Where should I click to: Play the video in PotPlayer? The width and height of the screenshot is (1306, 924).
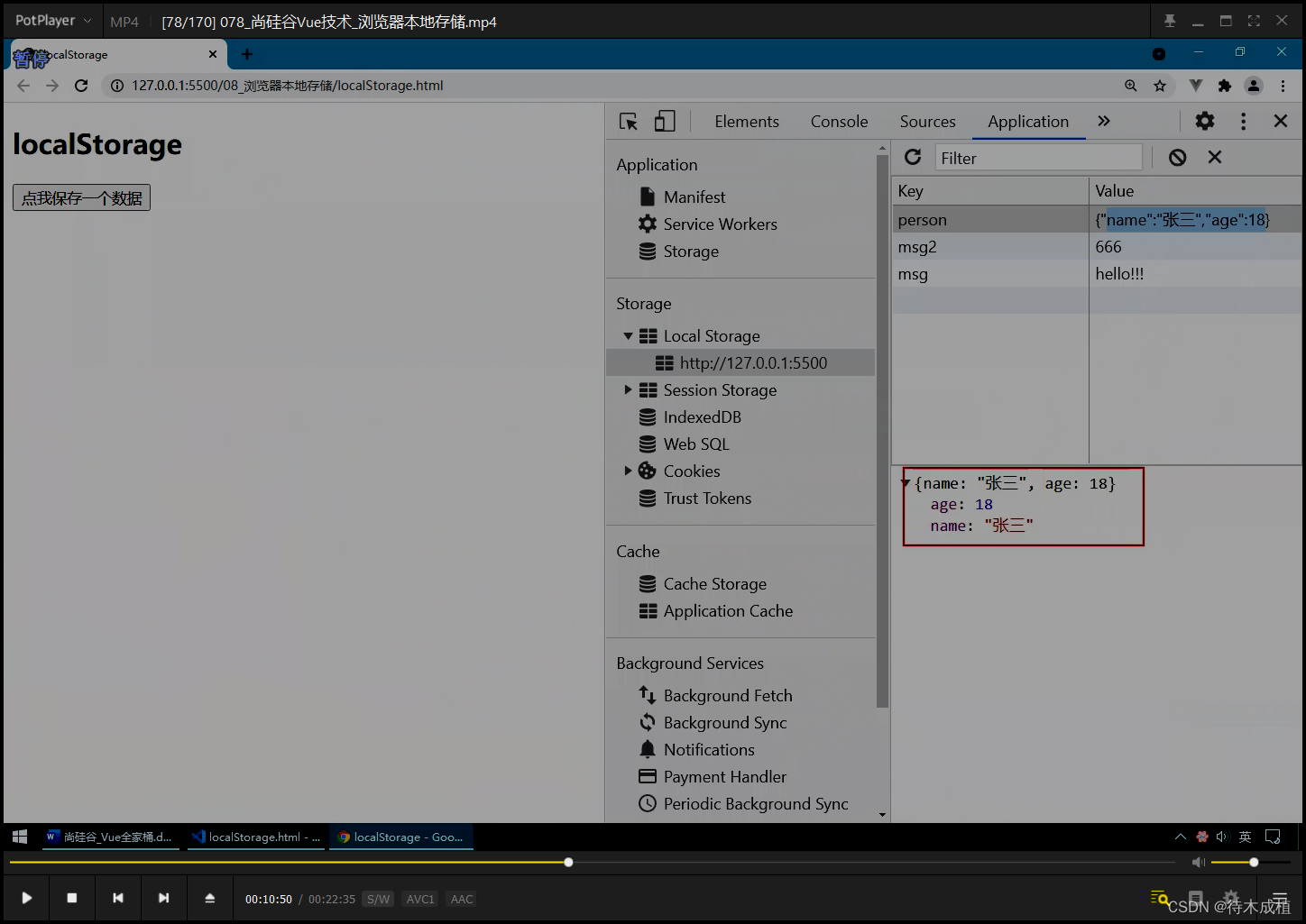(27, 898)
